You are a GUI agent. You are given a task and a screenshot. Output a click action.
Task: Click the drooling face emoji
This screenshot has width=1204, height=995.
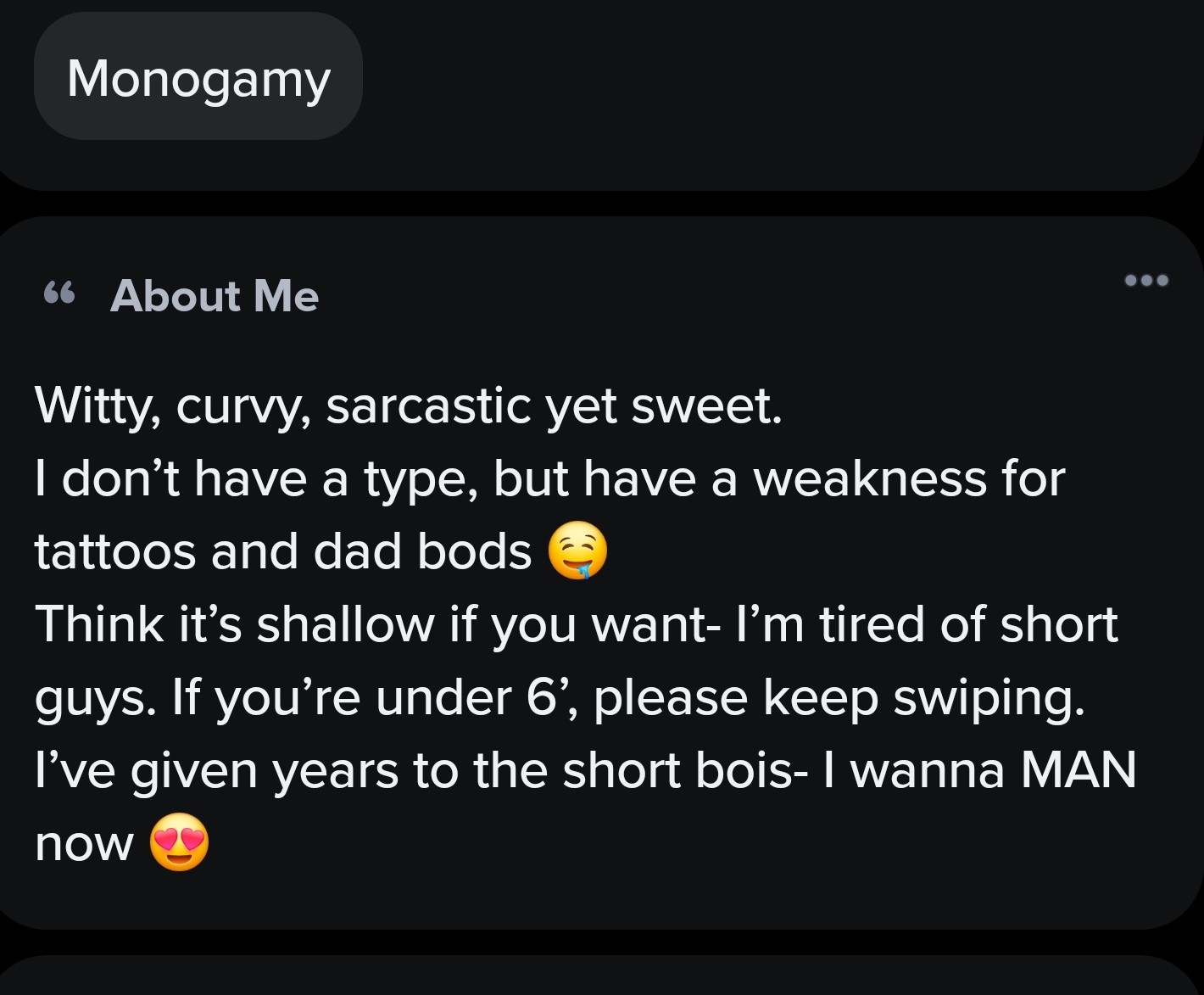click(577, 551)
